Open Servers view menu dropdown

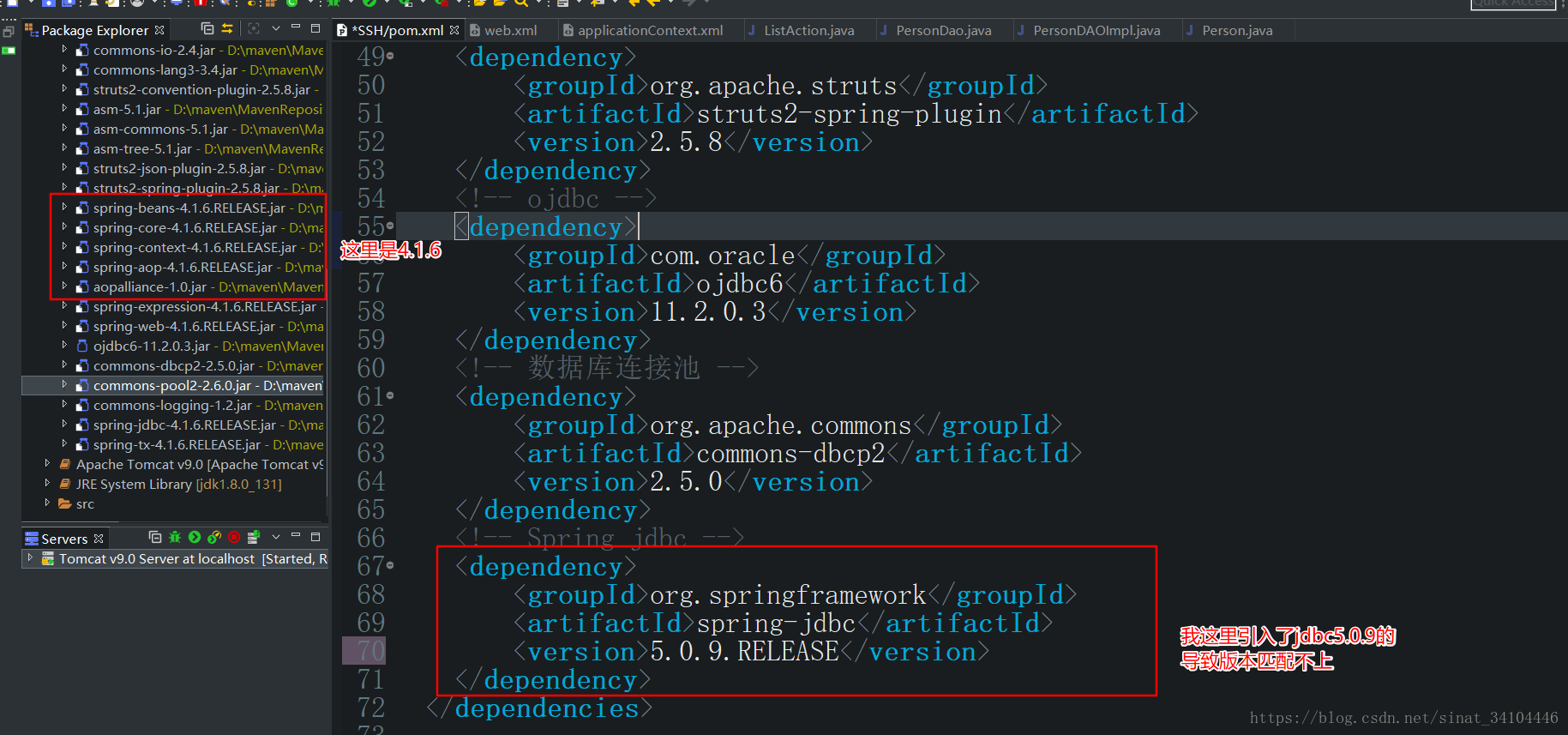click(x=276, y=537)
